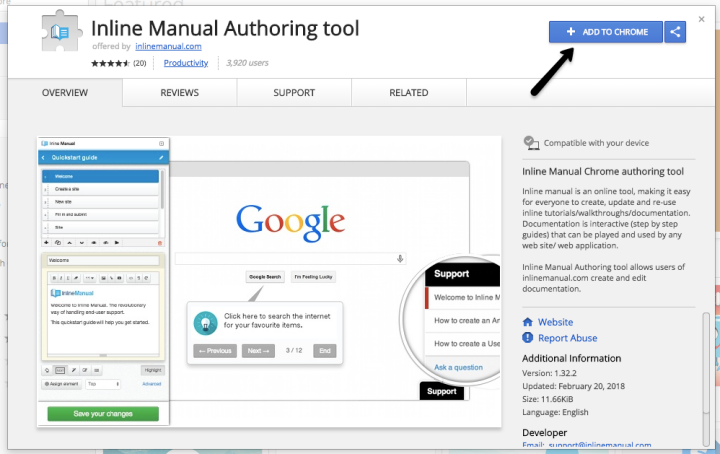Switch to the Related tab
720x454 pixels.
click(409, 93)
